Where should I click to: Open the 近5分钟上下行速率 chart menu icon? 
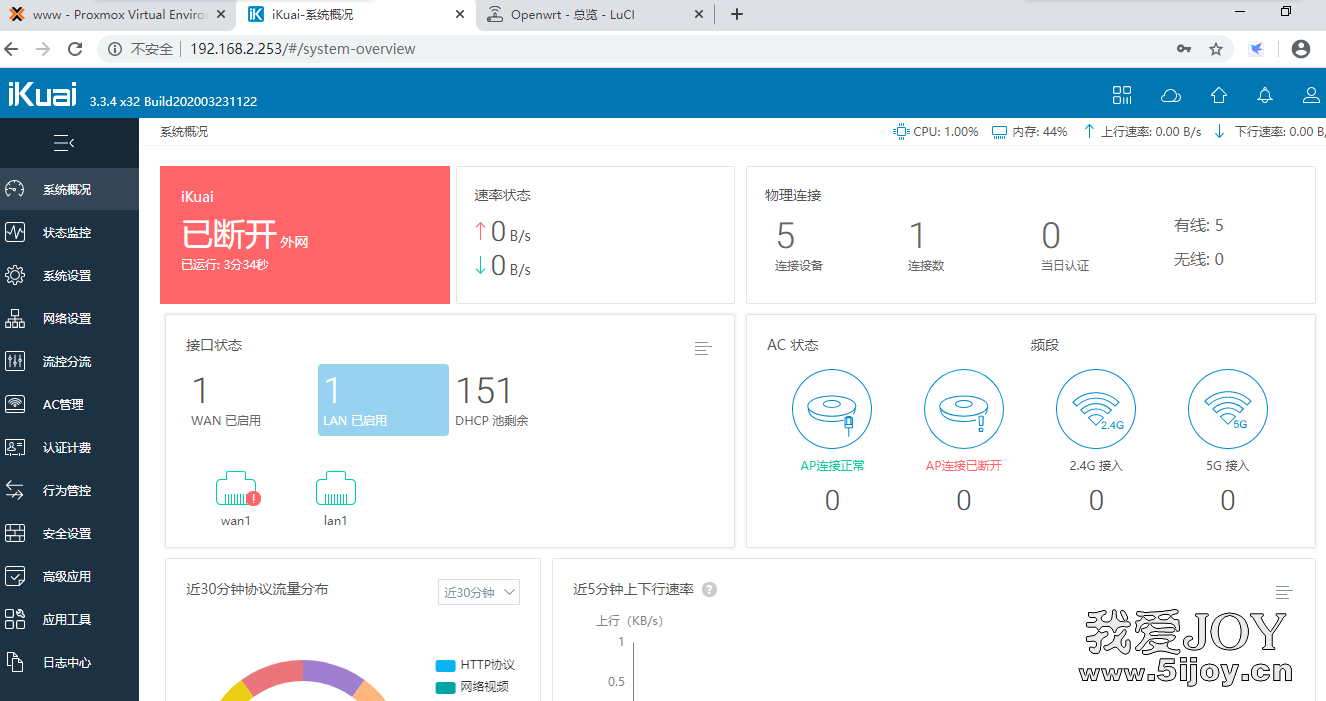1284,592
